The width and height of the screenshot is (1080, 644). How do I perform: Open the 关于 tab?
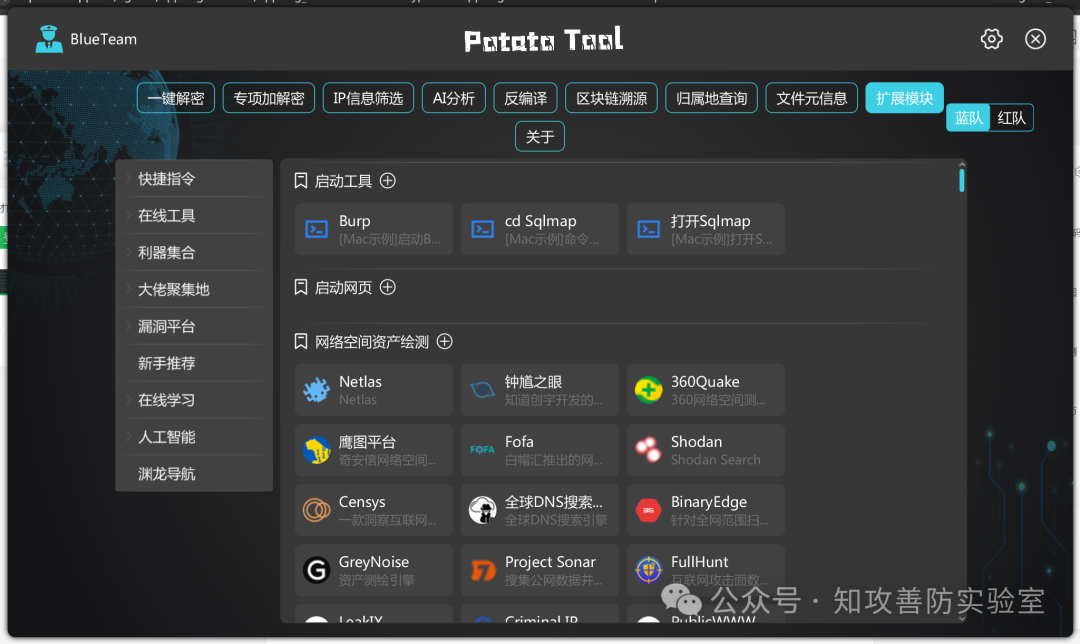click(x=540, y=136)
